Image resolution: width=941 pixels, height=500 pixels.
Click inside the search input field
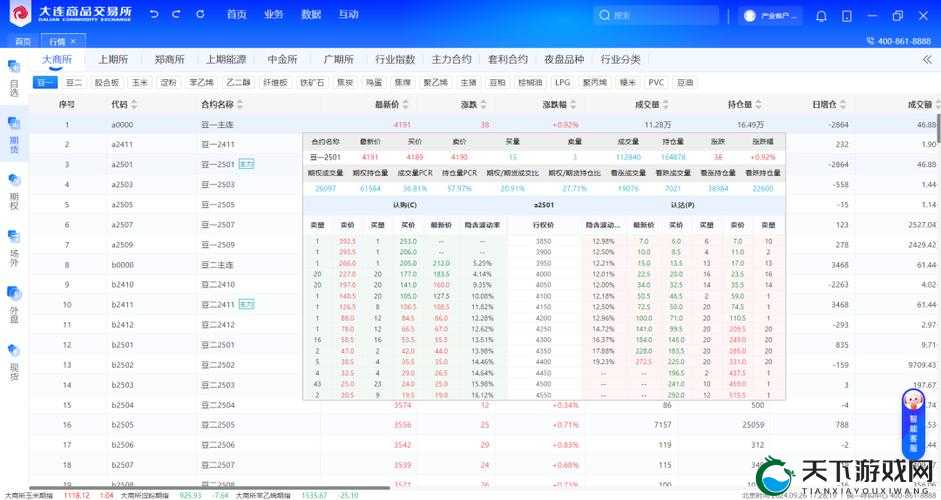[656, 16]
